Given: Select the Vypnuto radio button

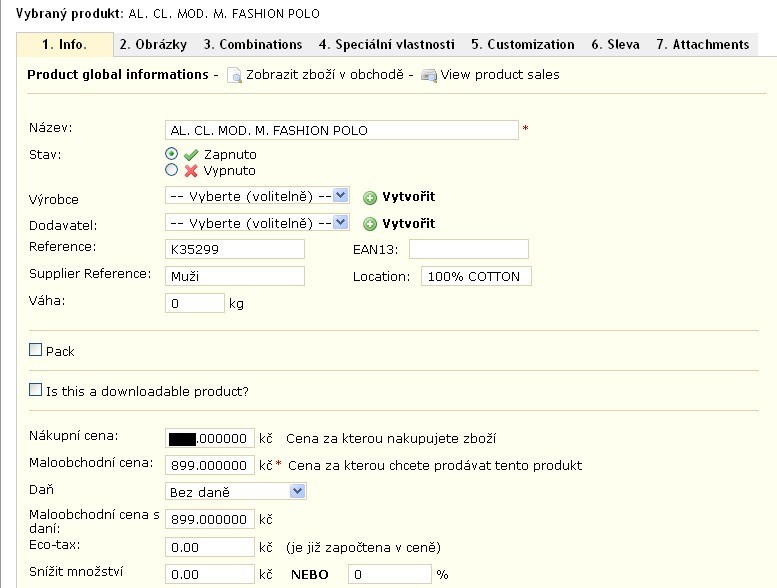Looking at the screenshot, I should tap(172, 170).
